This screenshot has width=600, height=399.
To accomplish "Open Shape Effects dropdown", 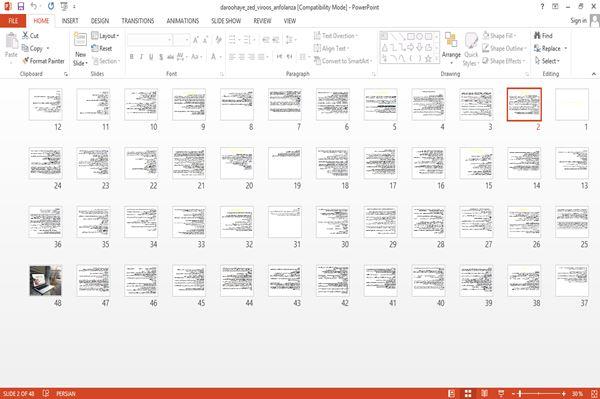I will [503, 61].
